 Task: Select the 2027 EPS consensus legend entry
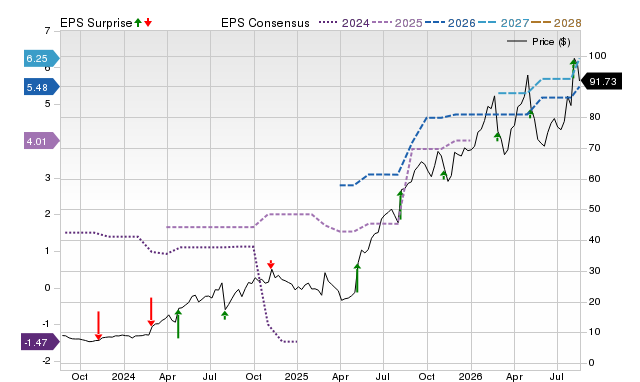click(x=504, y=23)
